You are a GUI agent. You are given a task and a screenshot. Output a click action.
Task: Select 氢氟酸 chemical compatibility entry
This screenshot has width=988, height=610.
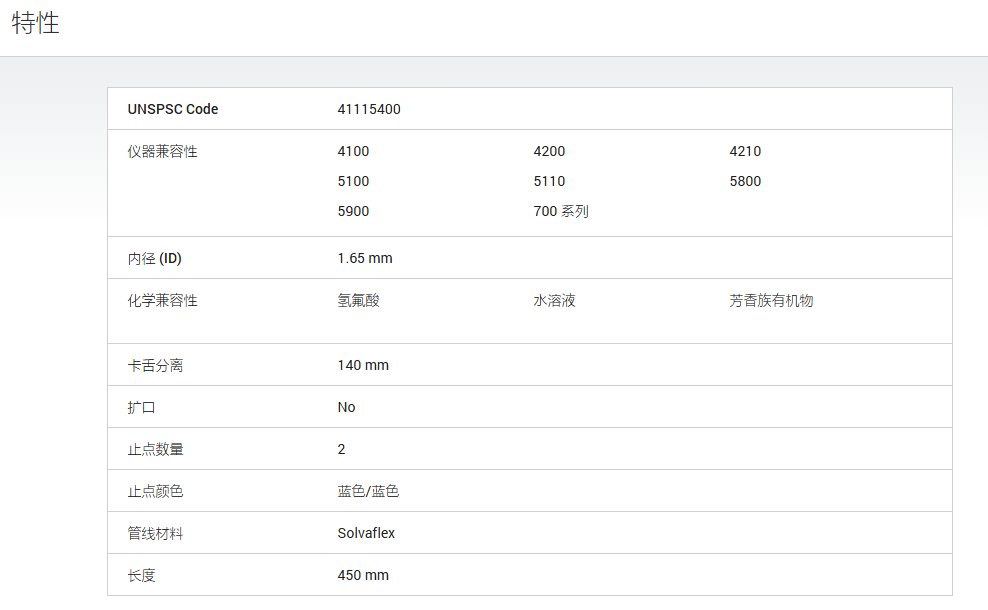[x=359, y=301]
